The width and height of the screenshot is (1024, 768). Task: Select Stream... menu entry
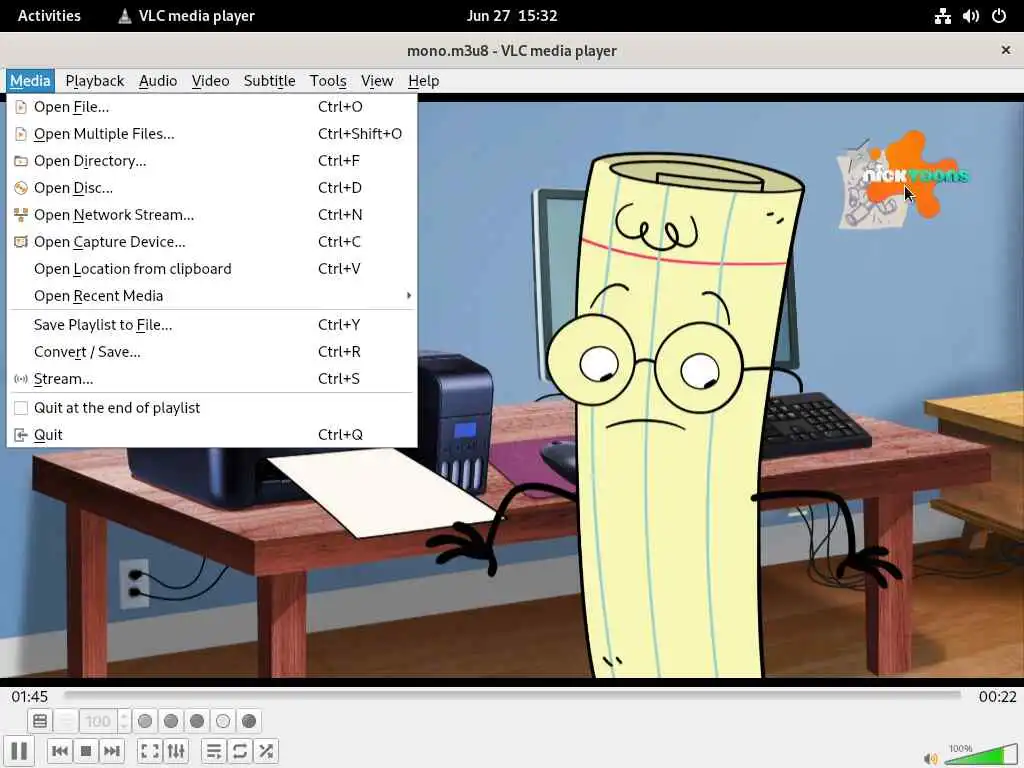(x=212, y=379)
